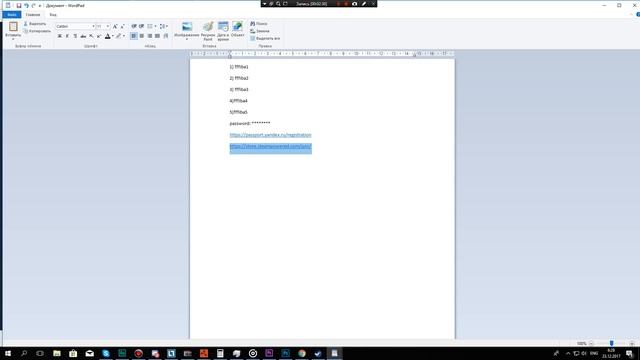Click the Decrease indent icon
Screen dimensions: 640x360
[x=134, y=26]
